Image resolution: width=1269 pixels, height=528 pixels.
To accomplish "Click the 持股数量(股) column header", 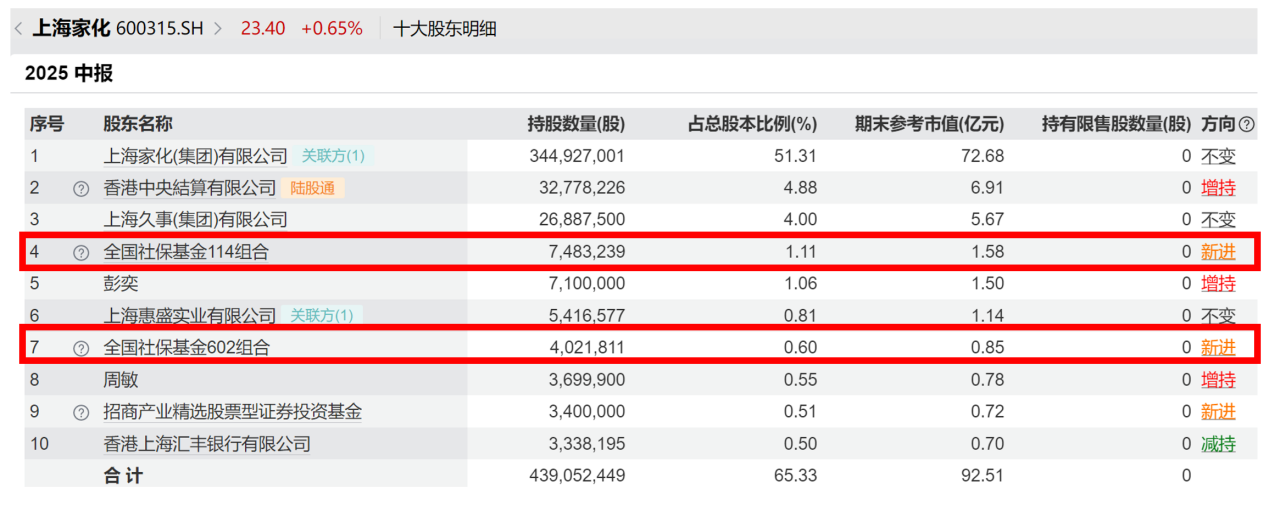I will pos(576,124).
